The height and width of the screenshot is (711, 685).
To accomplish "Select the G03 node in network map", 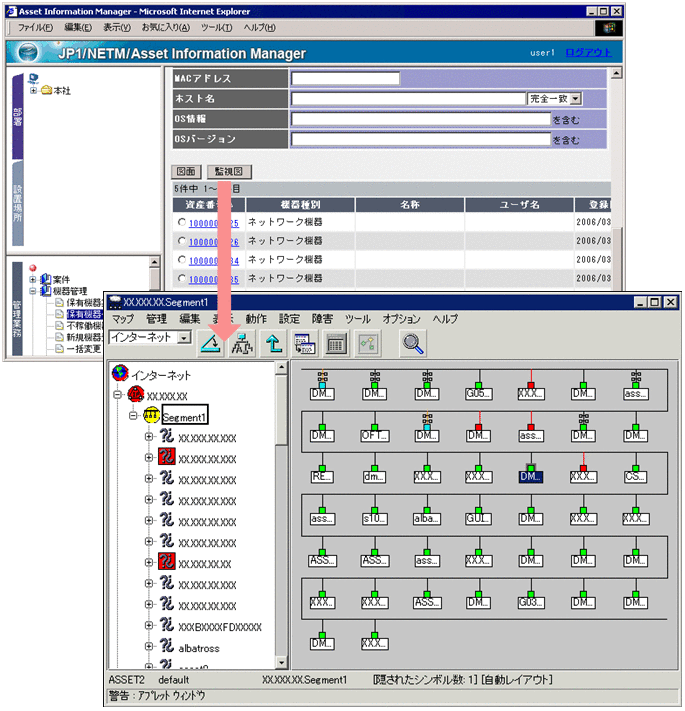I will pyautogui.click(x=530, y=602).
